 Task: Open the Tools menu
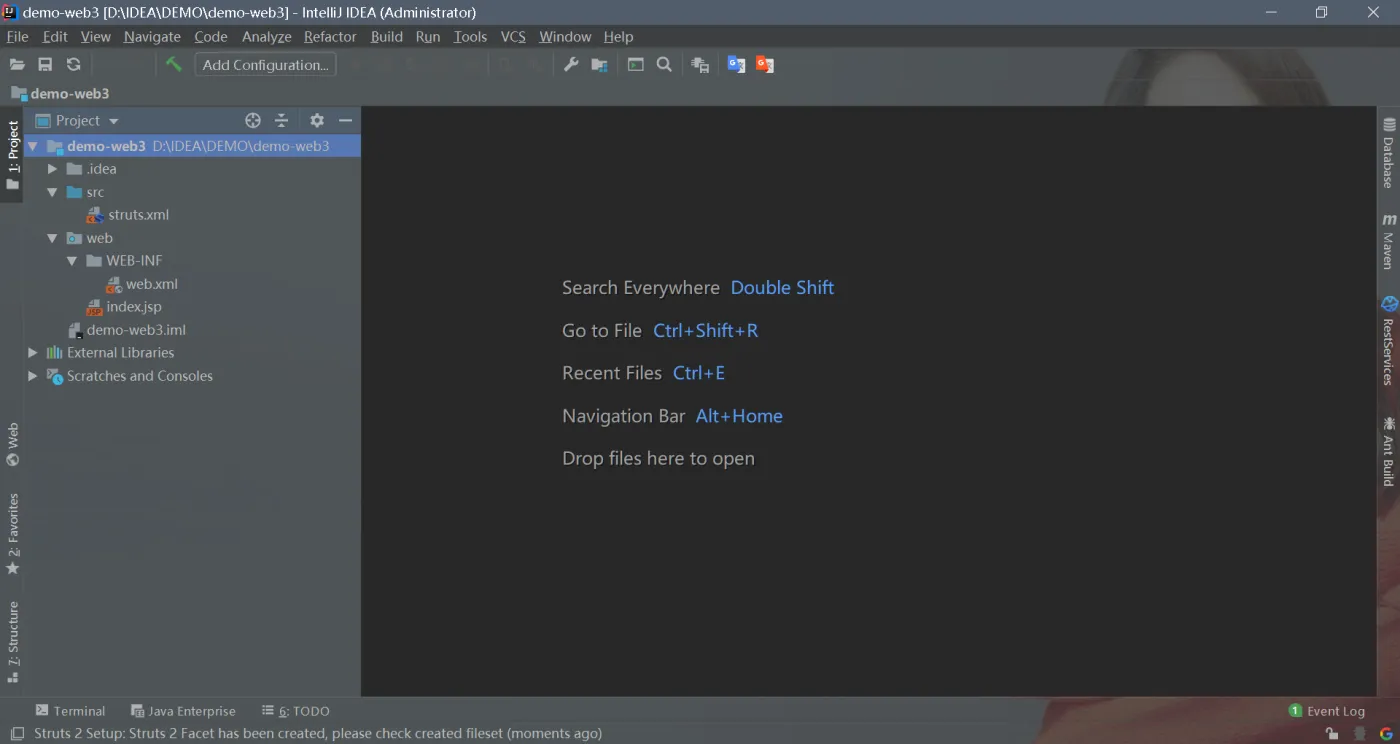pyautogui.click(x=470, y=37)
